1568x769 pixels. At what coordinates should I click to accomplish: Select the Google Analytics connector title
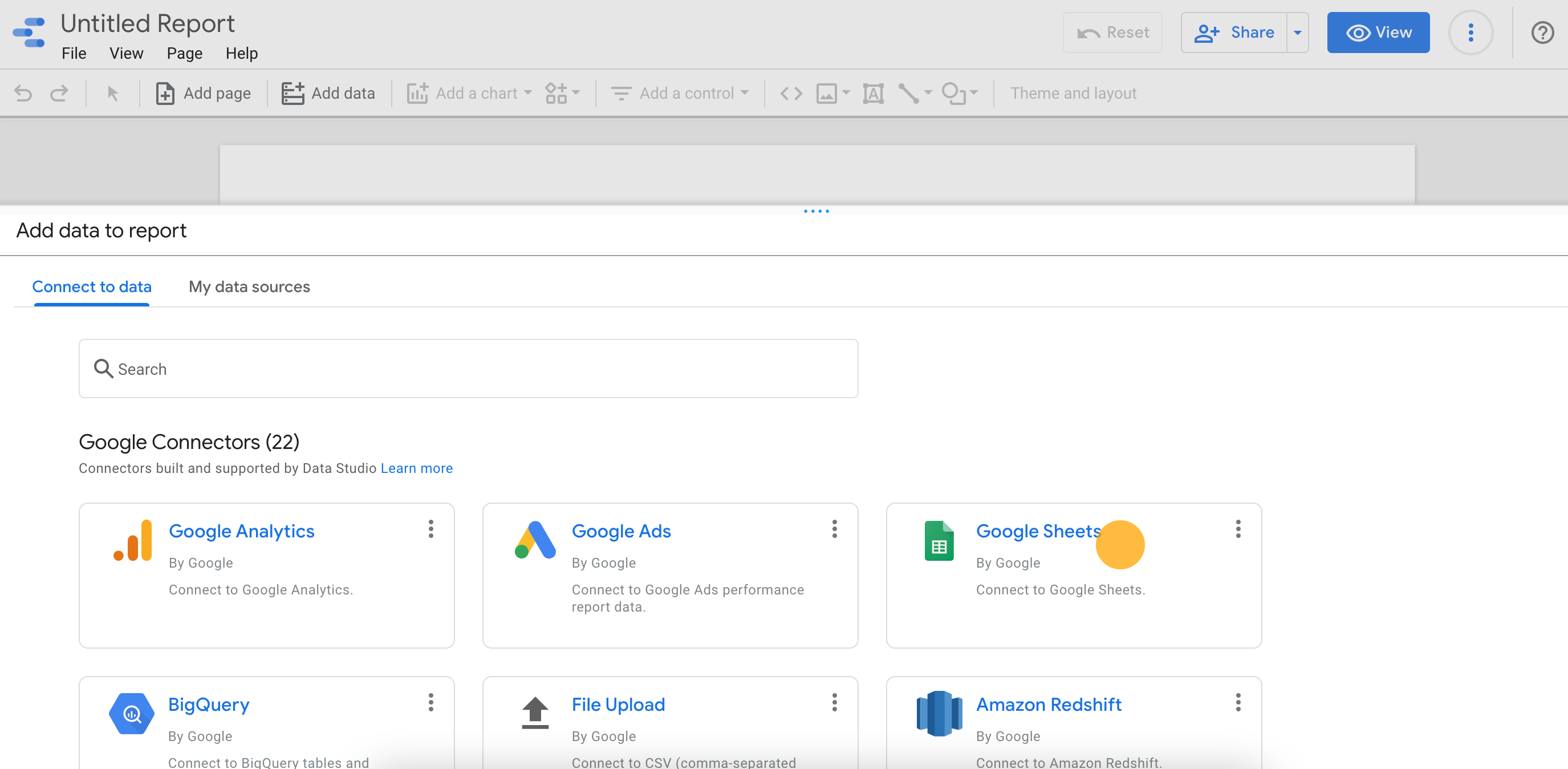242,532
